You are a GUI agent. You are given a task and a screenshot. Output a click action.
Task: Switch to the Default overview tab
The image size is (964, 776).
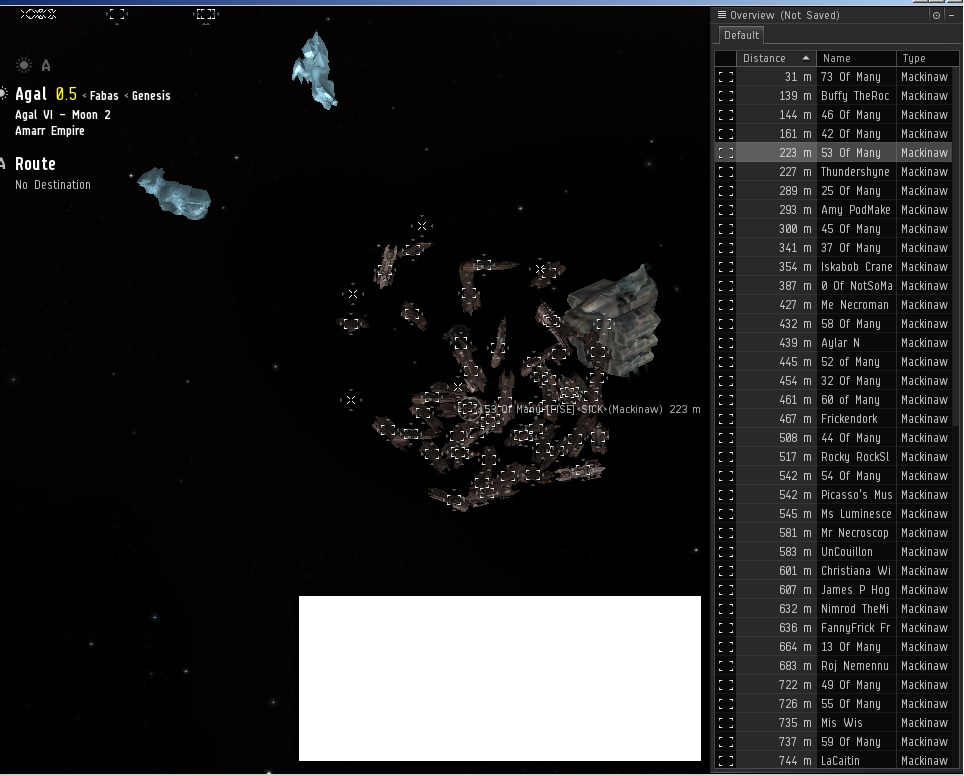point(741,35)
